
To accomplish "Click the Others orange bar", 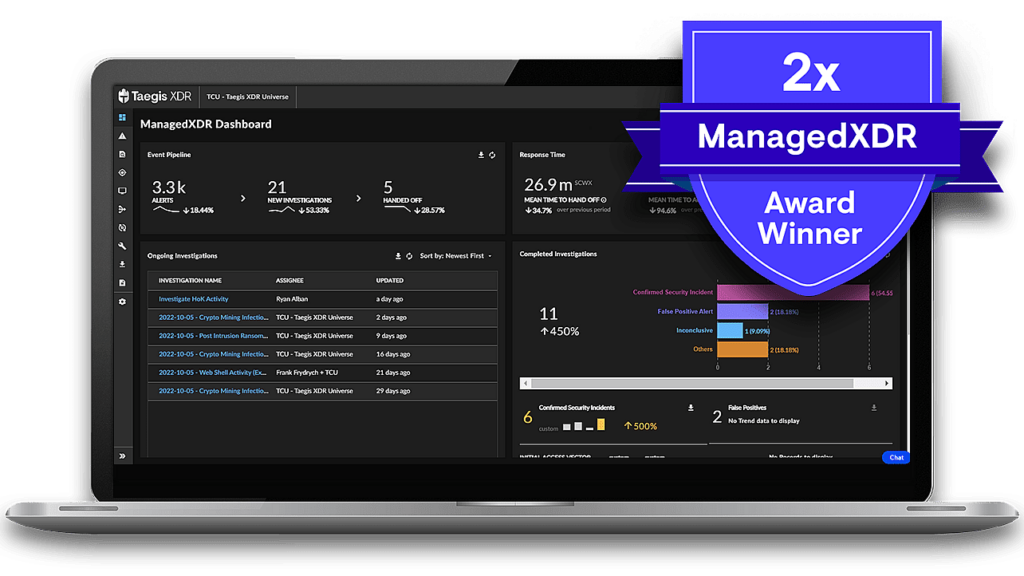I will pyautogui.click(x=743, y=349).
